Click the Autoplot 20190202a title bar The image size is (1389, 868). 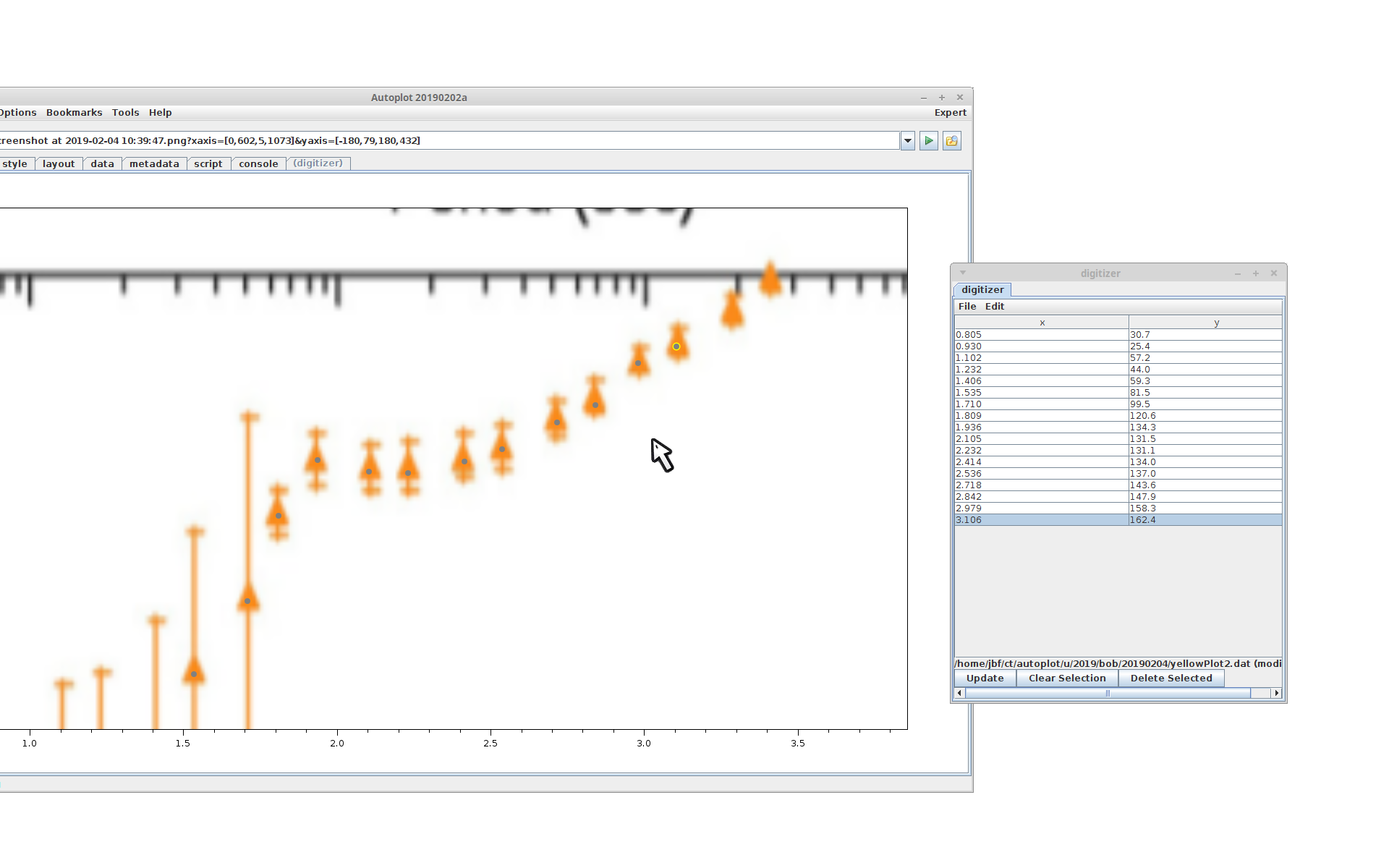point(419,98)
